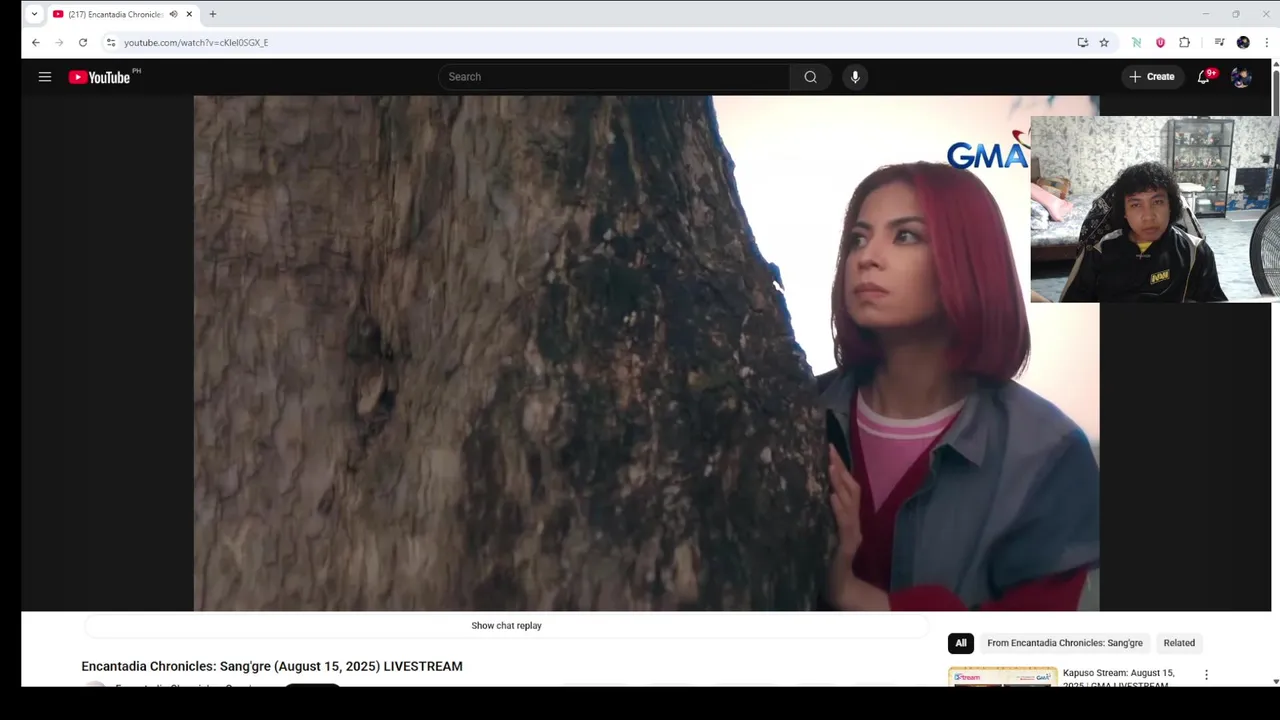Image resolution: width=1280 pixels, height=720 pixels.
Task: Go back to the previous page
Action: (36, 42)
